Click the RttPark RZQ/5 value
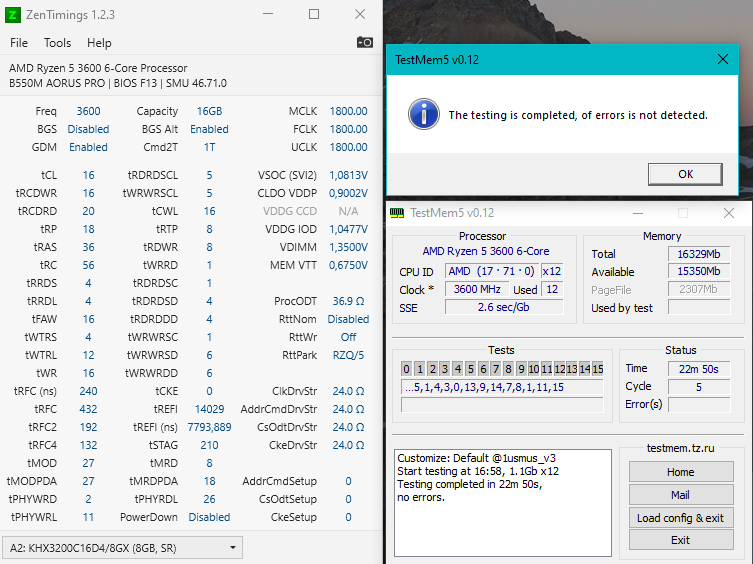Screen dimensions: 753x564 [348, 355]
